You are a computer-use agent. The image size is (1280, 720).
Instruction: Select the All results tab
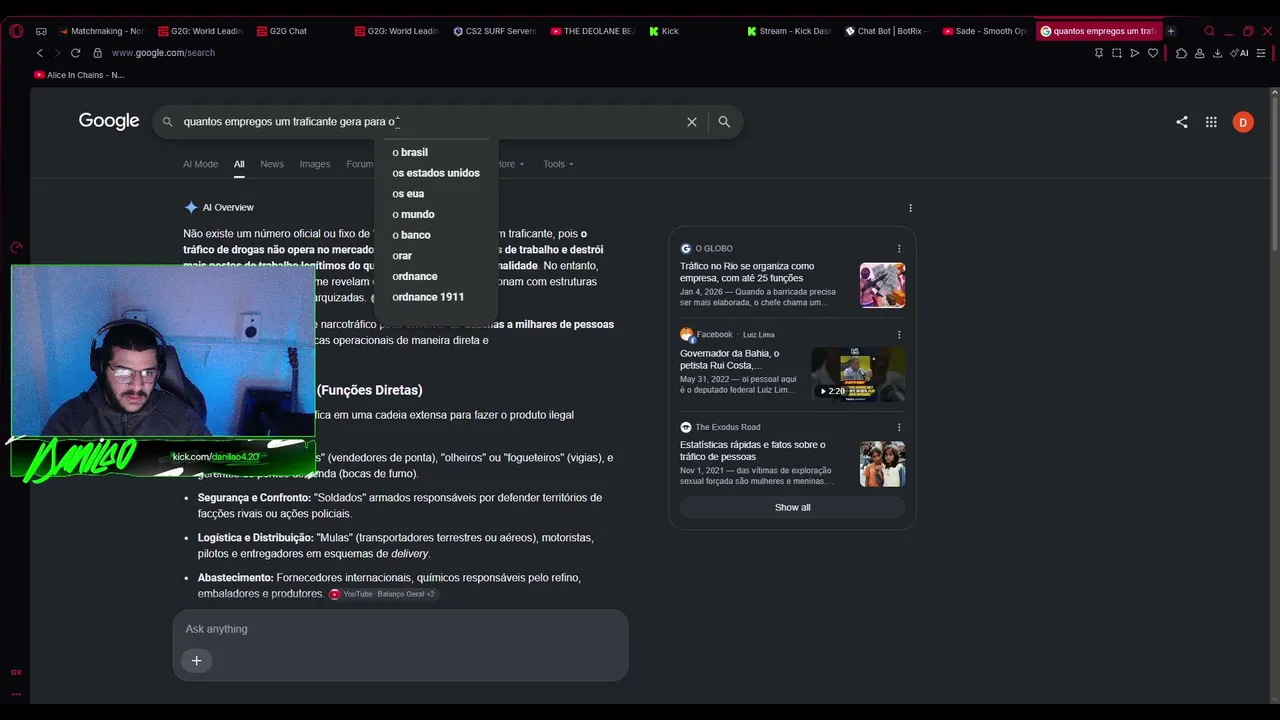click(x=239, y=164)
